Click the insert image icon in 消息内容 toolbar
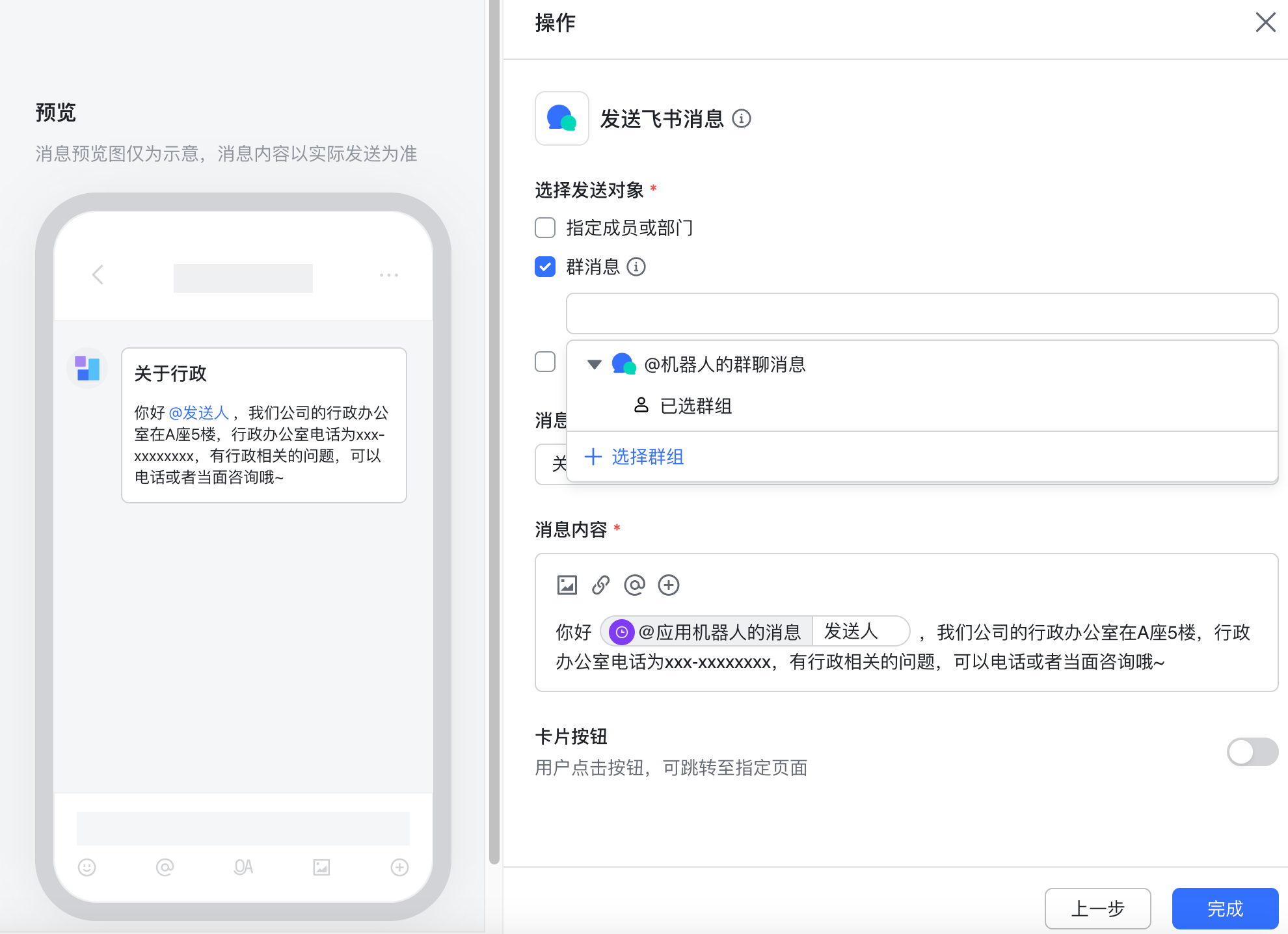Image resolution: width=1288 pixels, height=934 pixels. pyautogui.click(x=567, y=585)
